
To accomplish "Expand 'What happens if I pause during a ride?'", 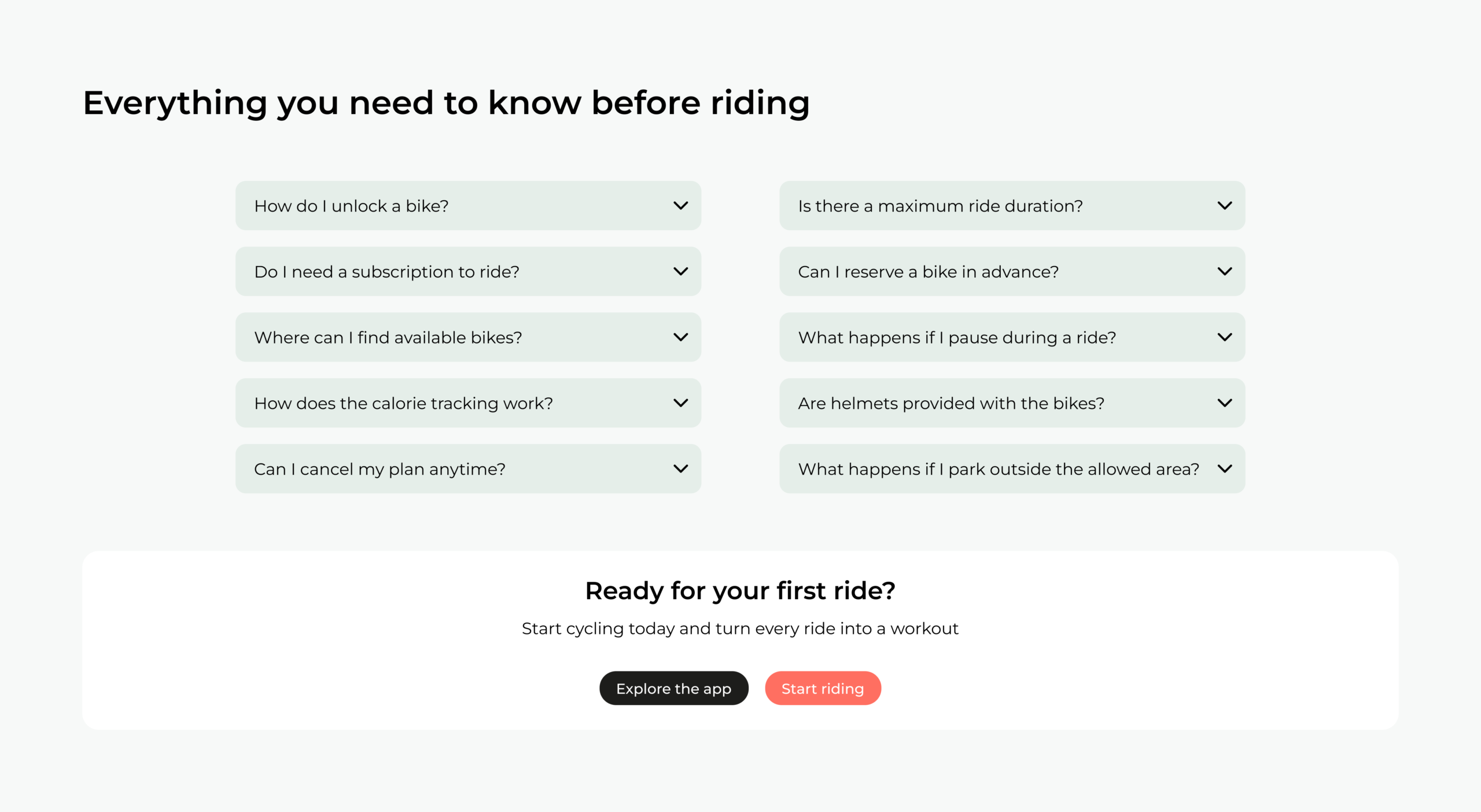I will (x=957, y=338).
